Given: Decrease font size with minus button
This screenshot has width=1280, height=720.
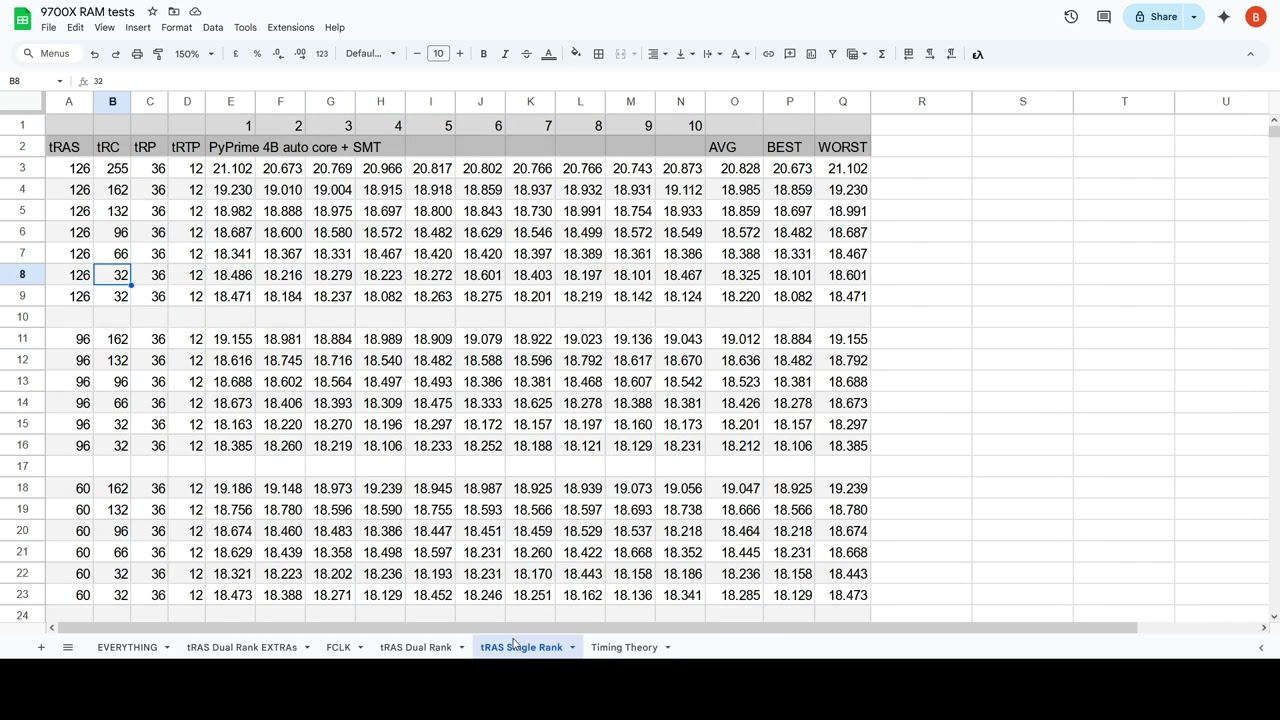Looking at the screenshot, I should [x=417, y=54].
